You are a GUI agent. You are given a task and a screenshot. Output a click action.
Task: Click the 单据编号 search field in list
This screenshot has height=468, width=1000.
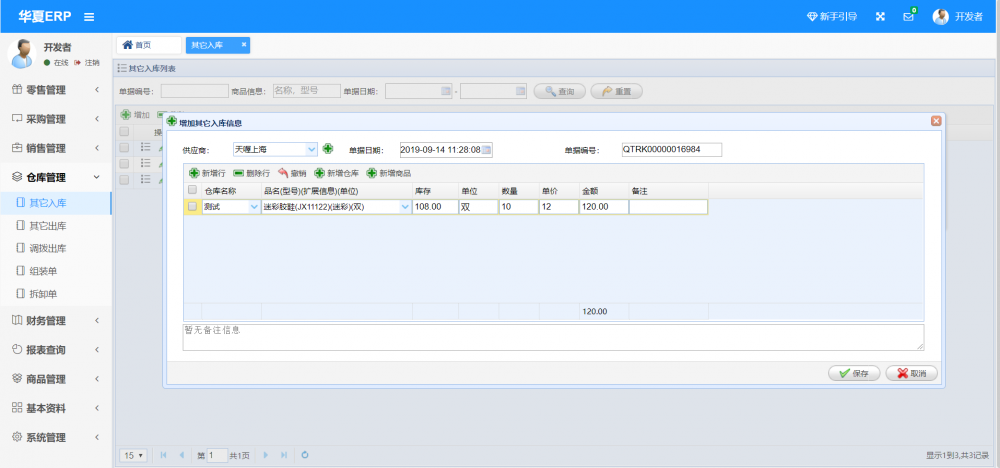click(195, 91)
